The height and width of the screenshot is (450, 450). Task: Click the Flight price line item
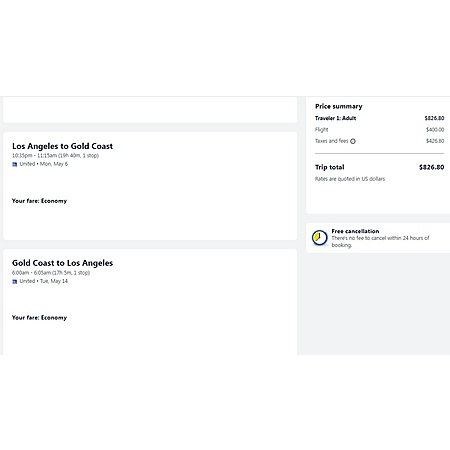[379, 129]
